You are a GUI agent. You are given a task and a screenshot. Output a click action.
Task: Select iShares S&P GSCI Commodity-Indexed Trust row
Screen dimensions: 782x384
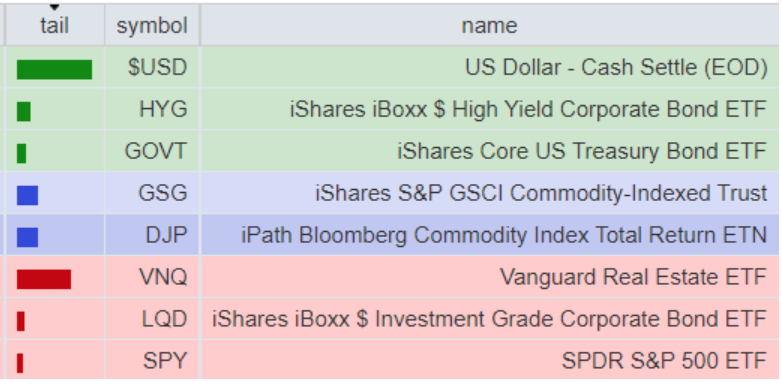point(392,193)
